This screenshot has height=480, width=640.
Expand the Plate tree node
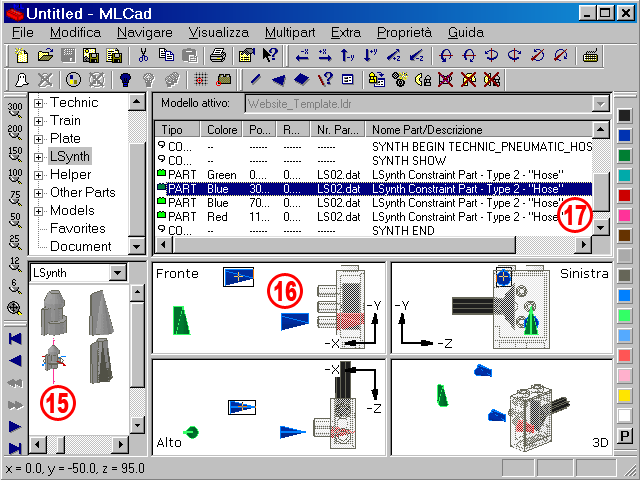pyautogui.click(x=38, y=139)
